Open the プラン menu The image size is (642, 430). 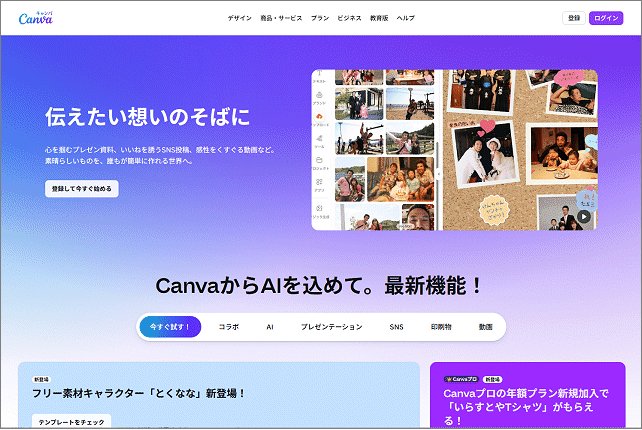pos(319,18)
